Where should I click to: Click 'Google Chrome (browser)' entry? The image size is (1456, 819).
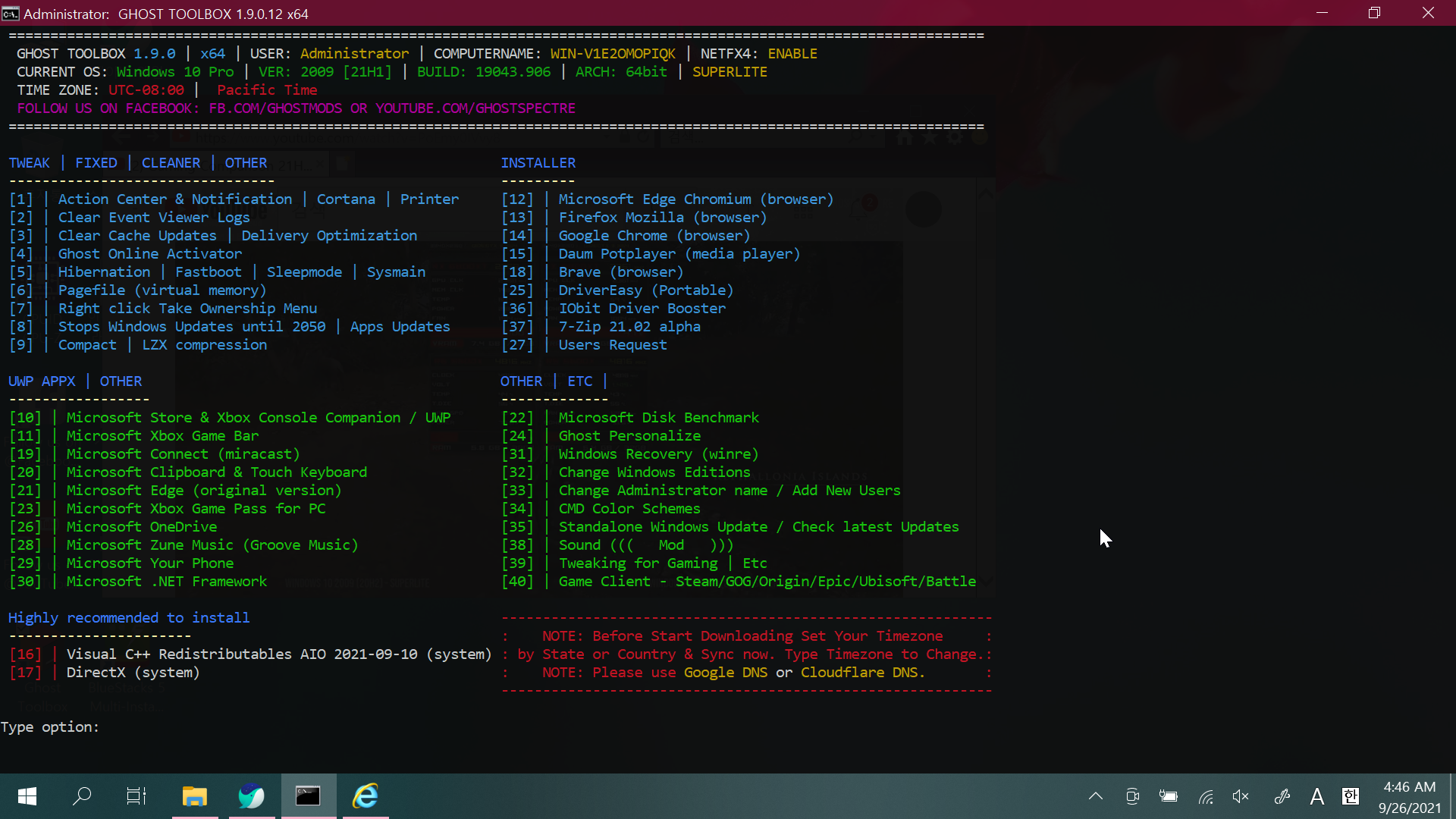(654, 236)
